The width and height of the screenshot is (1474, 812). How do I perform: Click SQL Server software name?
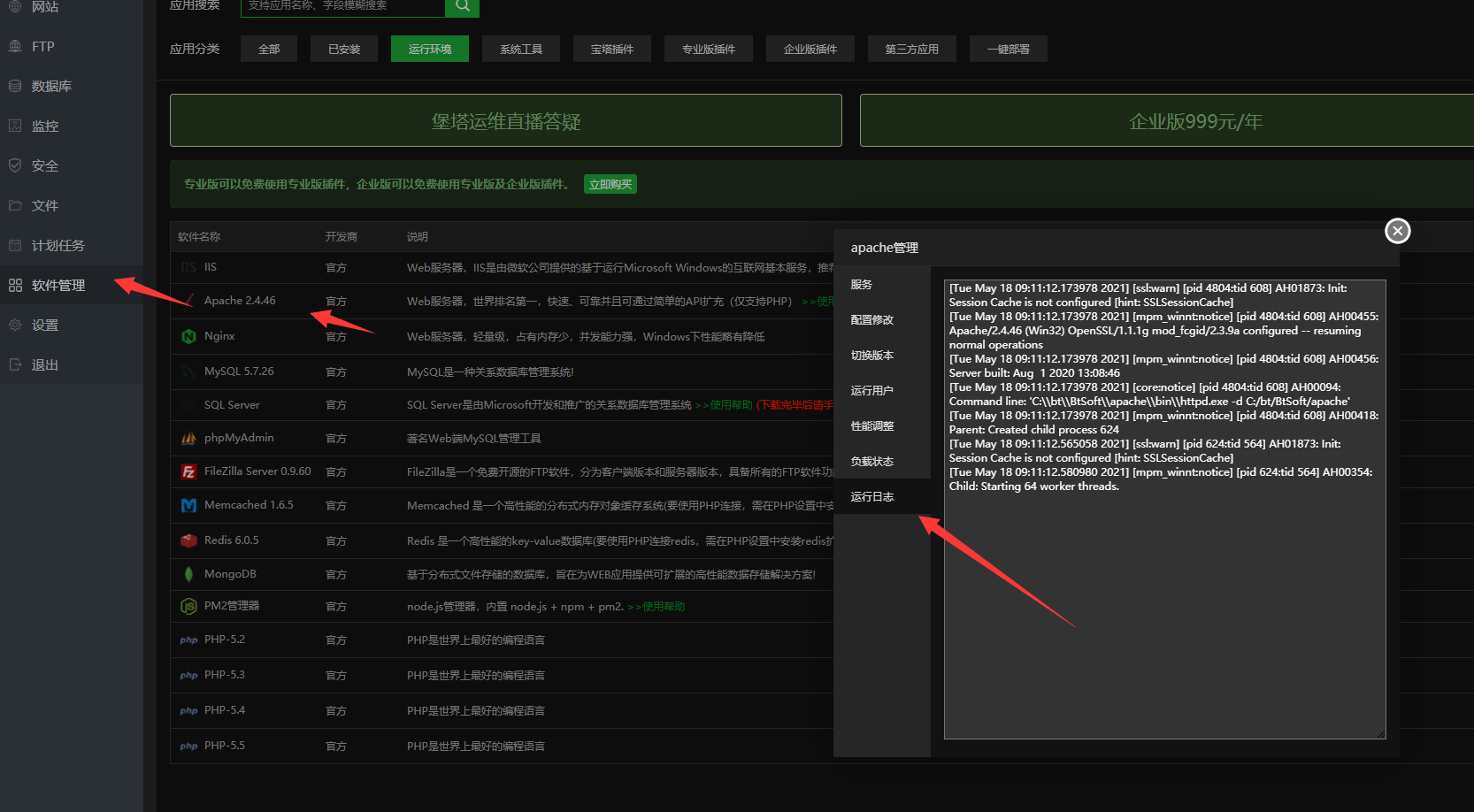click(232, 405)
